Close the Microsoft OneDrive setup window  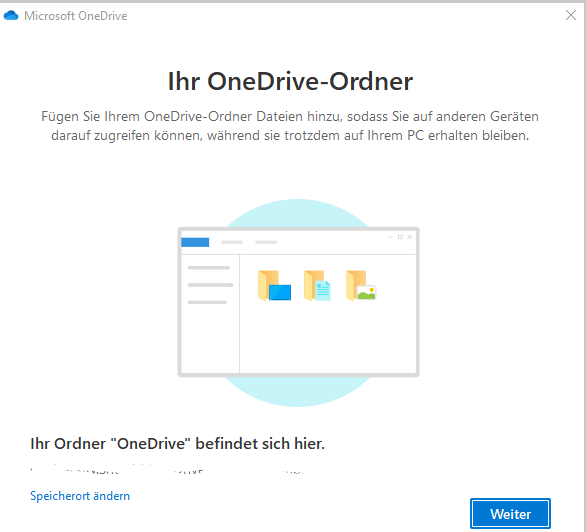571,15
